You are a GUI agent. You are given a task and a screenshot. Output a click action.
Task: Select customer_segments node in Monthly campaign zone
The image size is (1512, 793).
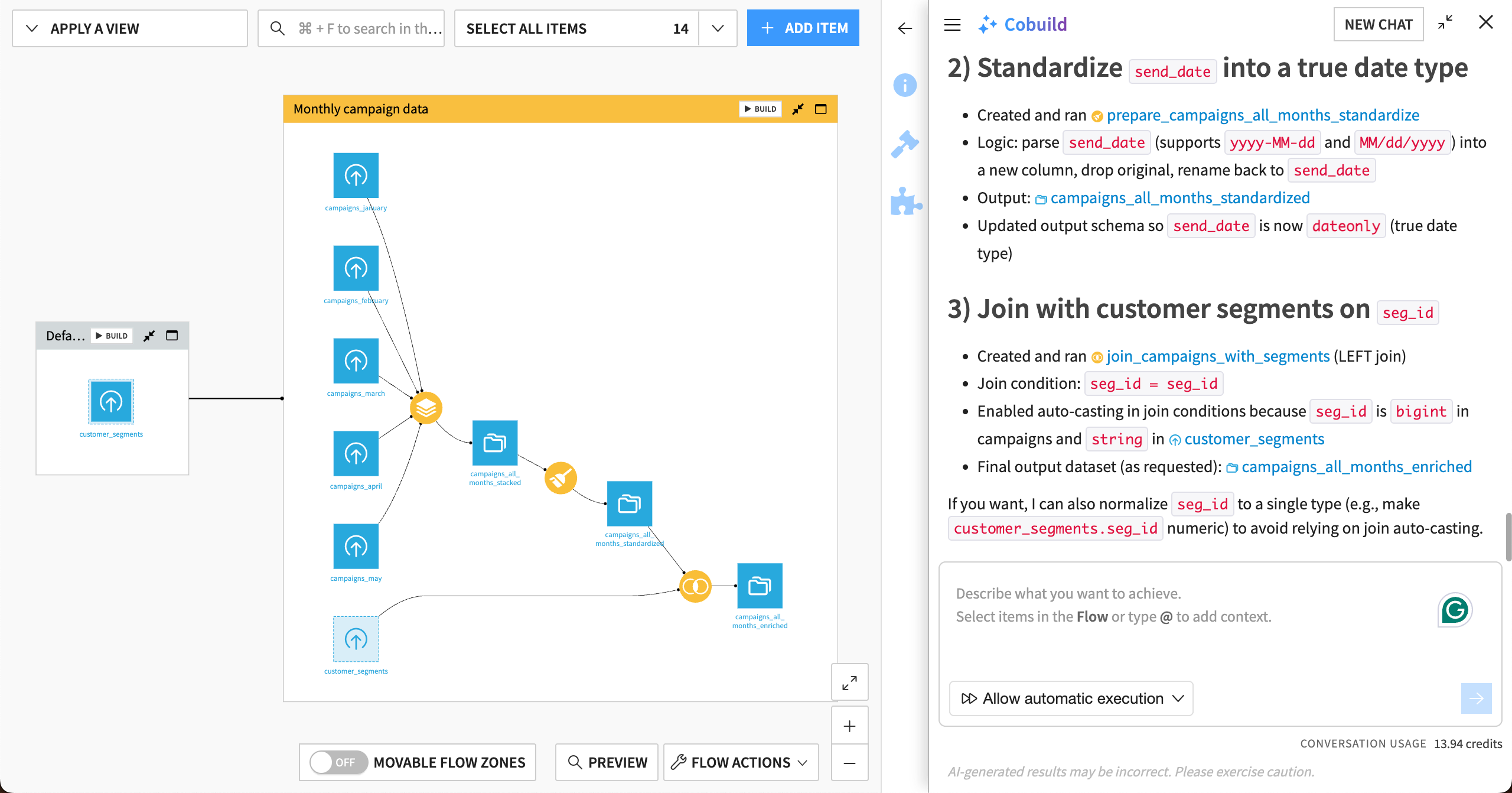click(356, 639)
